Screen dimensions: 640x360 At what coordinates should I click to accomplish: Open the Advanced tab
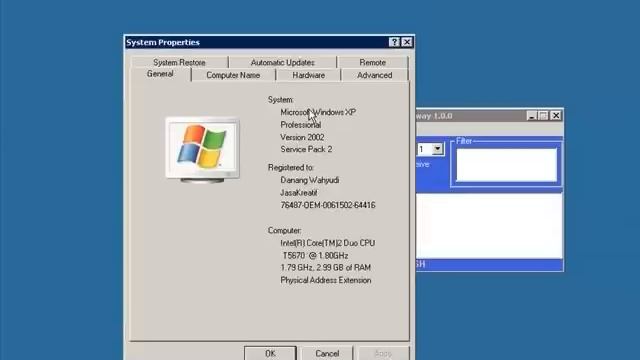pos(374,75)
